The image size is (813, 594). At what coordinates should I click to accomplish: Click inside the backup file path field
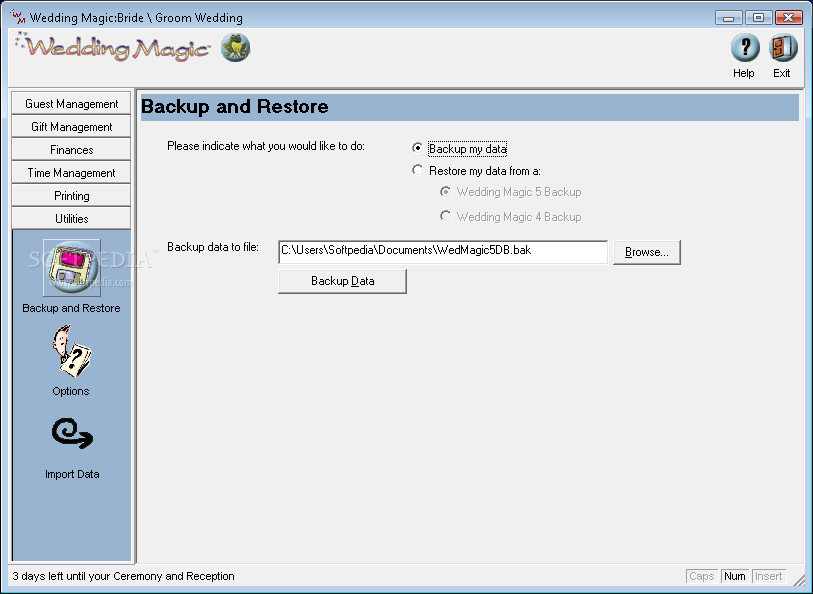[x=443, y=251]
